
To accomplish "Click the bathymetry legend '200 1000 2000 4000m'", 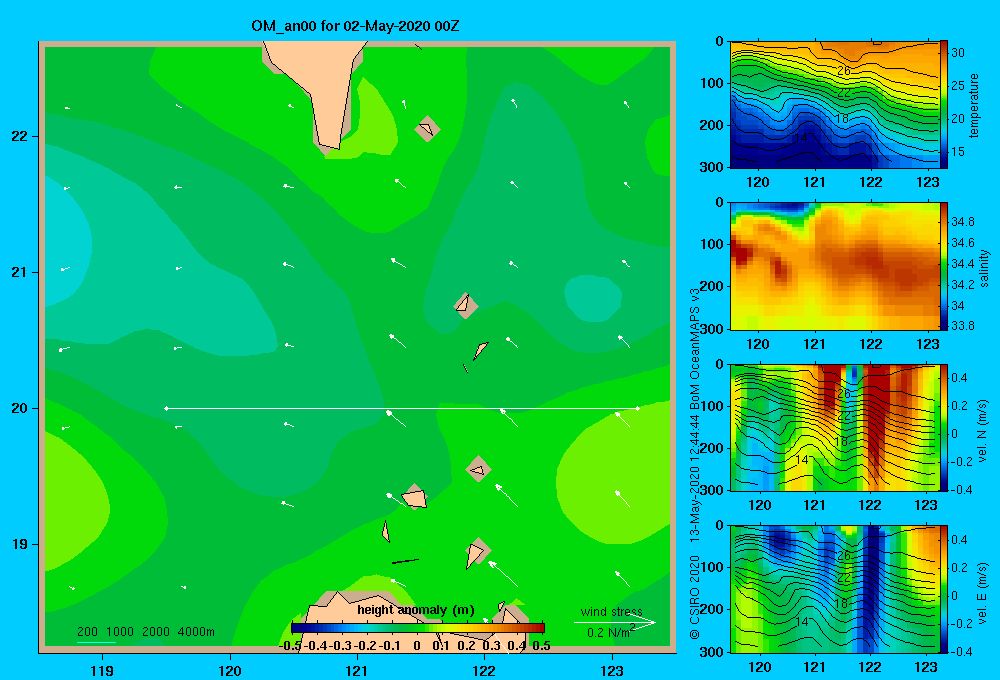I will 146,632.
